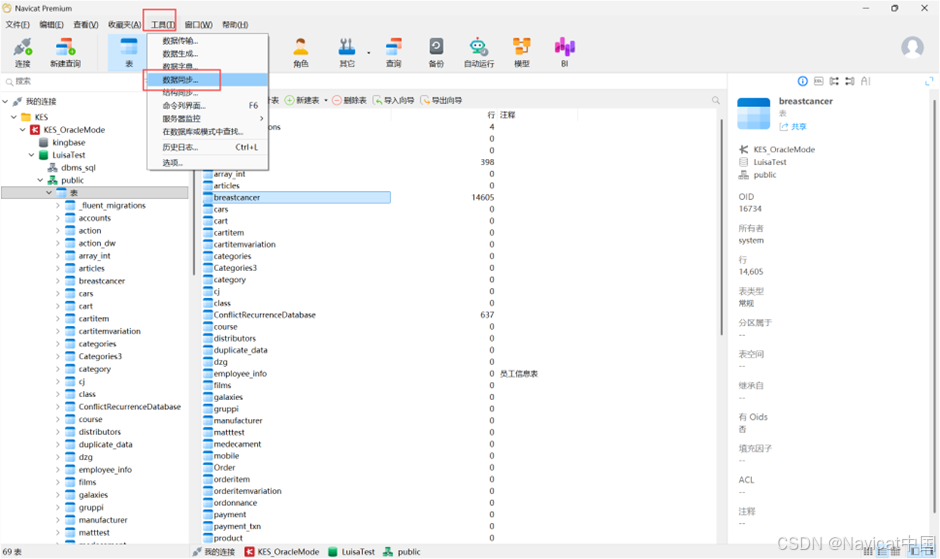
Task: Collapse the LuisaTest database node
Action: tap(31, 155)
